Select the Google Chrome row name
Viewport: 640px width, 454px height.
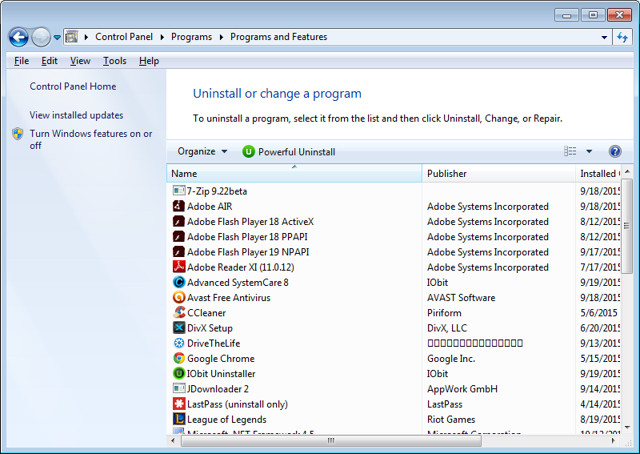(220, 358)
